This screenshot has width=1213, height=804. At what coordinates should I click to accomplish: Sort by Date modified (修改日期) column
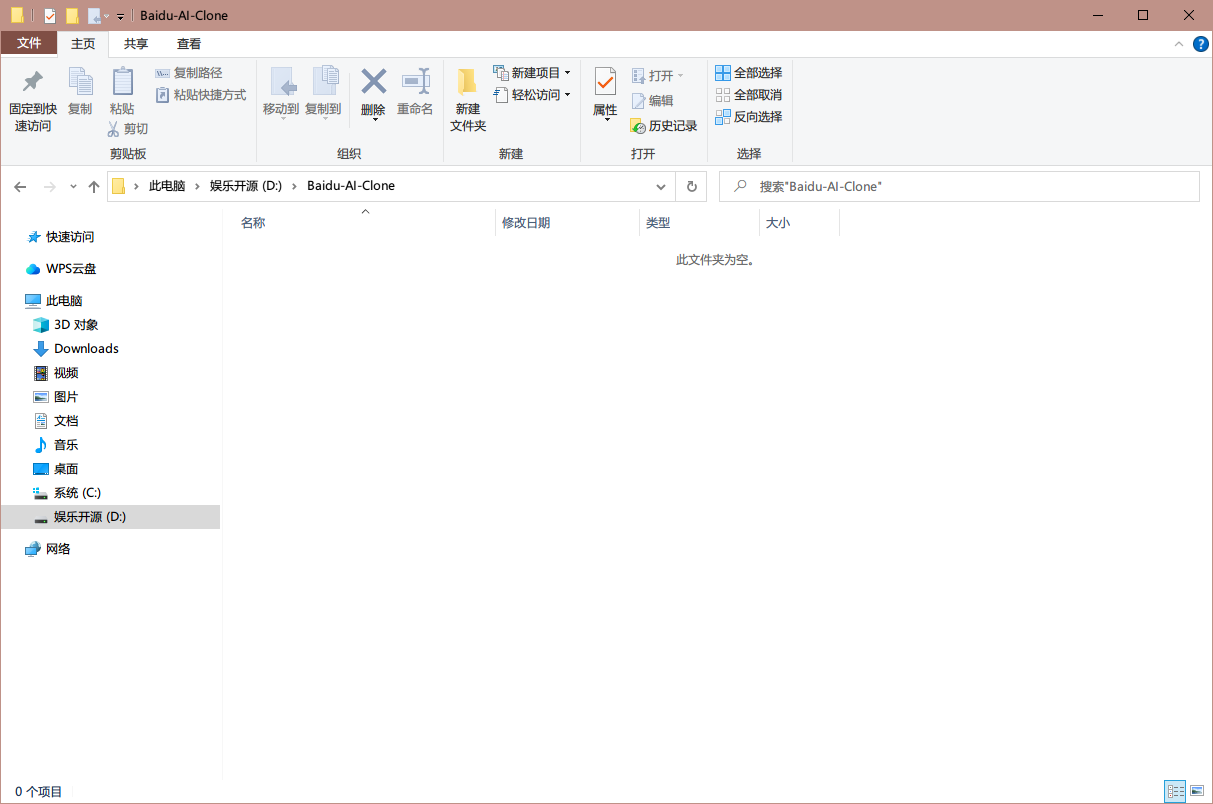point(526,223)
